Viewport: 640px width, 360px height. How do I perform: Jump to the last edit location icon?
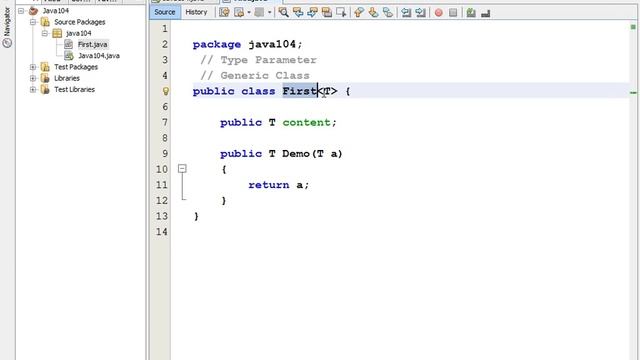click(x=224, y=12)
